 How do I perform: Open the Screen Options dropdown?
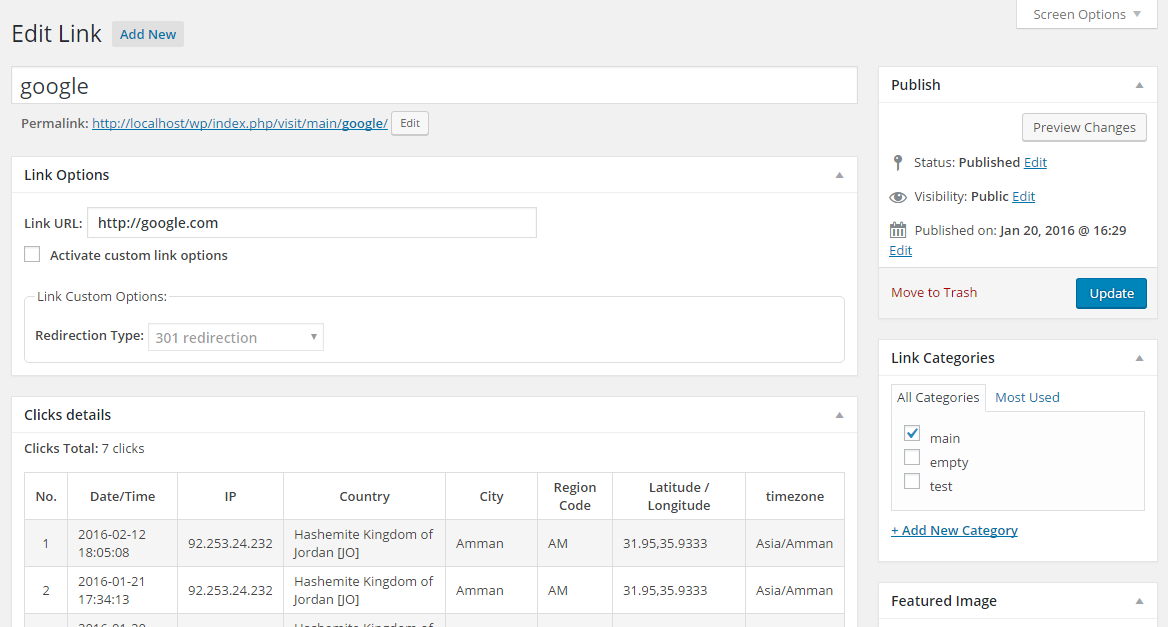pos(1086,14)
